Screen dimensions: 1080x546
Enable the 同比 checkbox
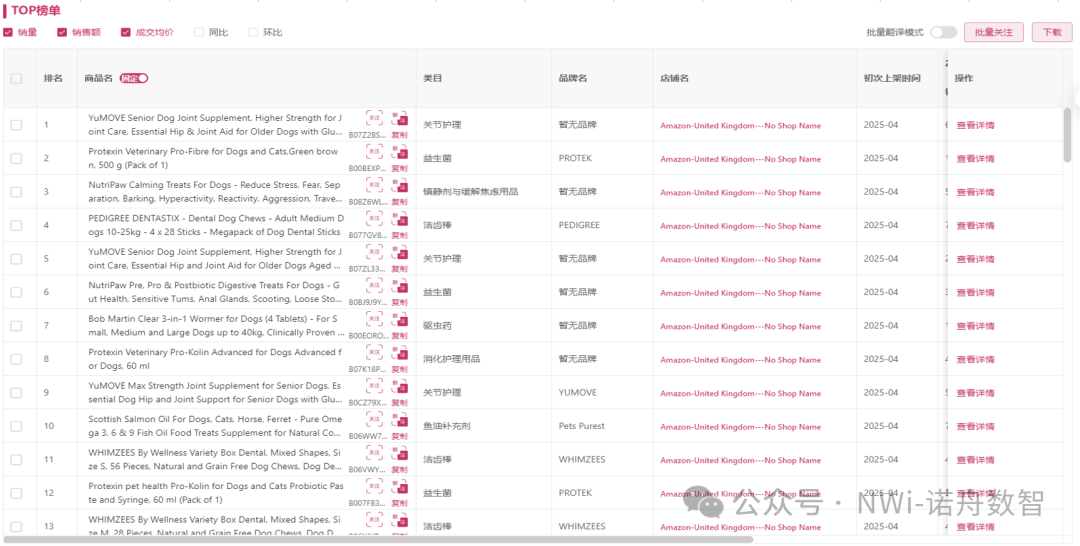pyautogui.click(x=199, y=32)
